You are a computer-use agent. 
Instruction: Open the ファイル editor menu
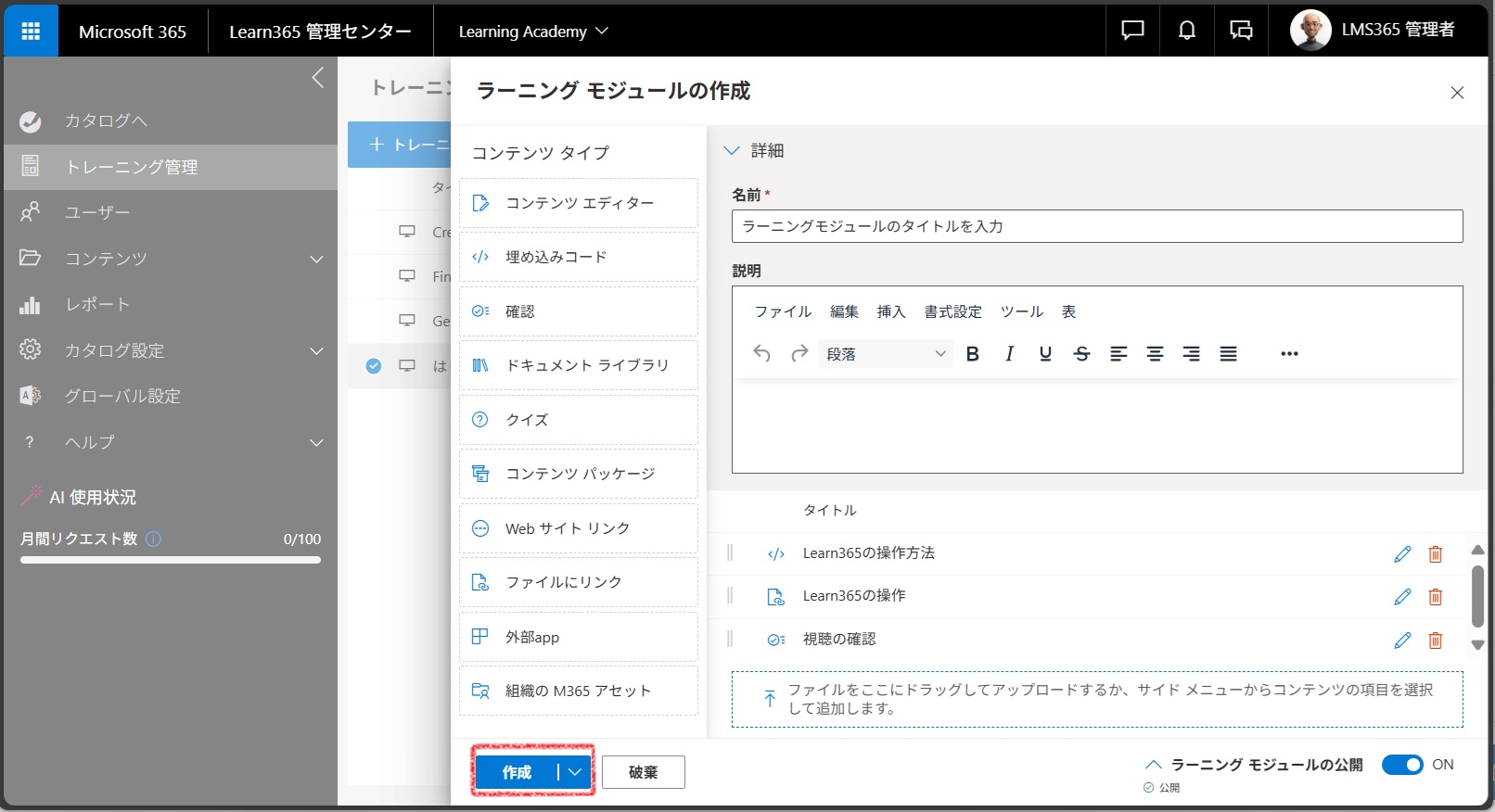(x=783, y=311)
